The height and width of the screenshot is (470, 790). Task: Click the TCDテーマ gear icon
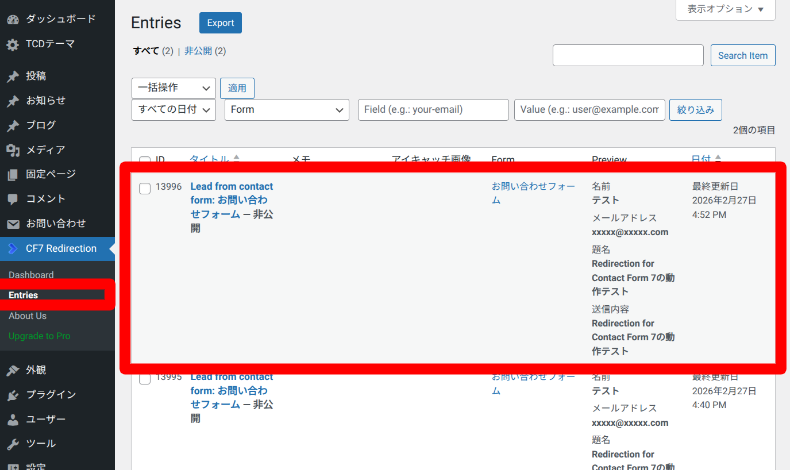coord(13,45)
